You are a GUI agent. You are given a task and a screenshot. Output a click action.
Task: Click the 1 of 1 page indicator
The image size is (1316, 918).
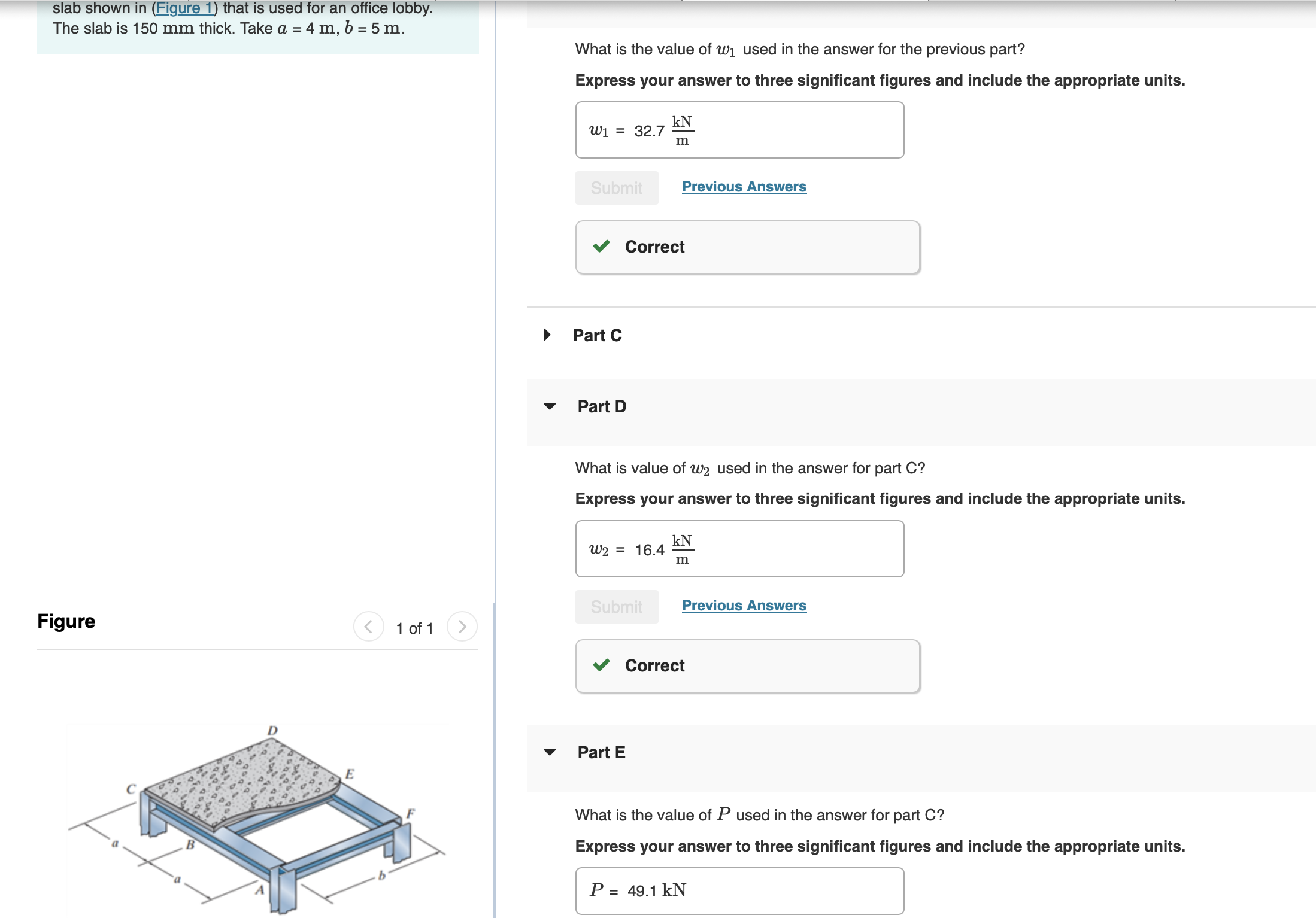(x=414, y=628)
